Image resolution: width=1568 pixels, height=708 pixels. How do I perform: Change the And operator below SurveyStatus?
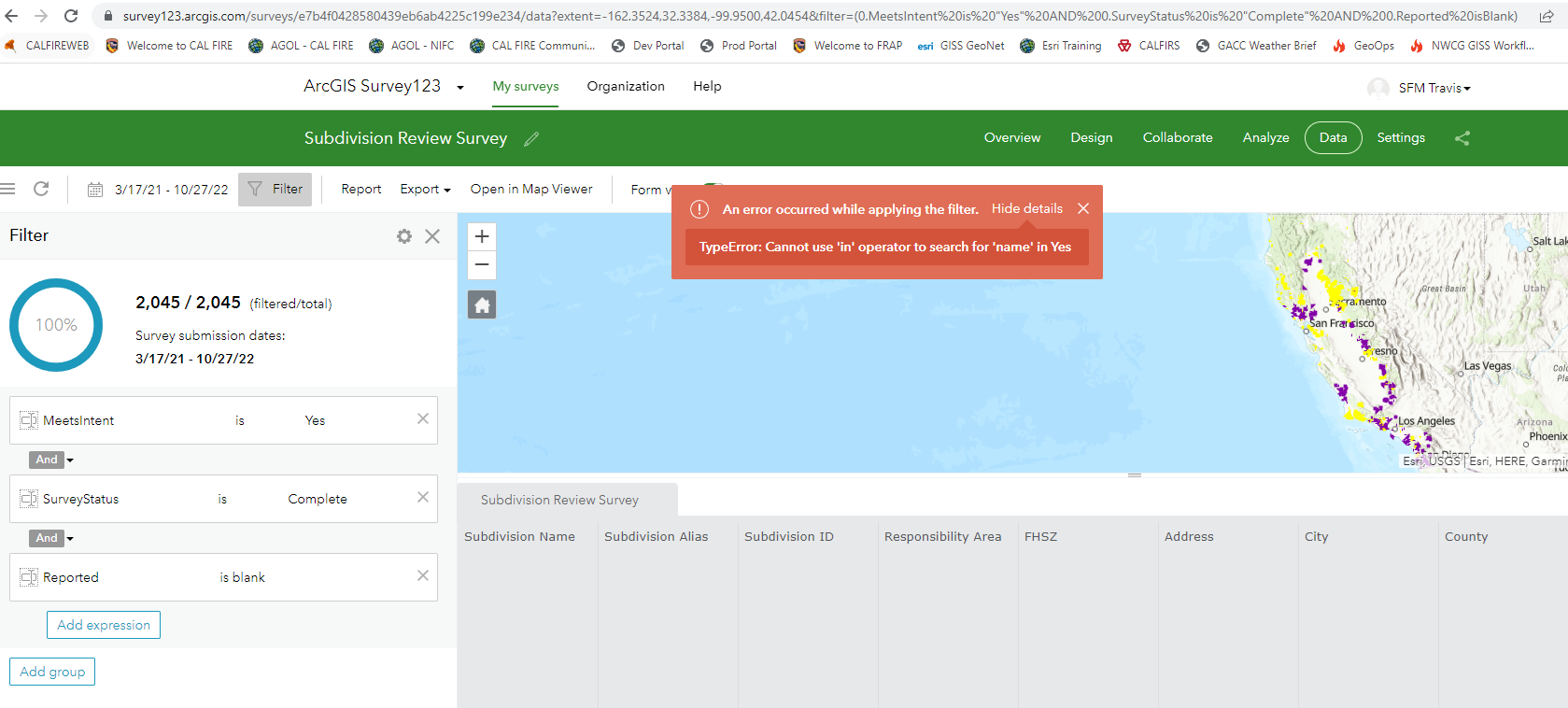click(x=52, y=538)
